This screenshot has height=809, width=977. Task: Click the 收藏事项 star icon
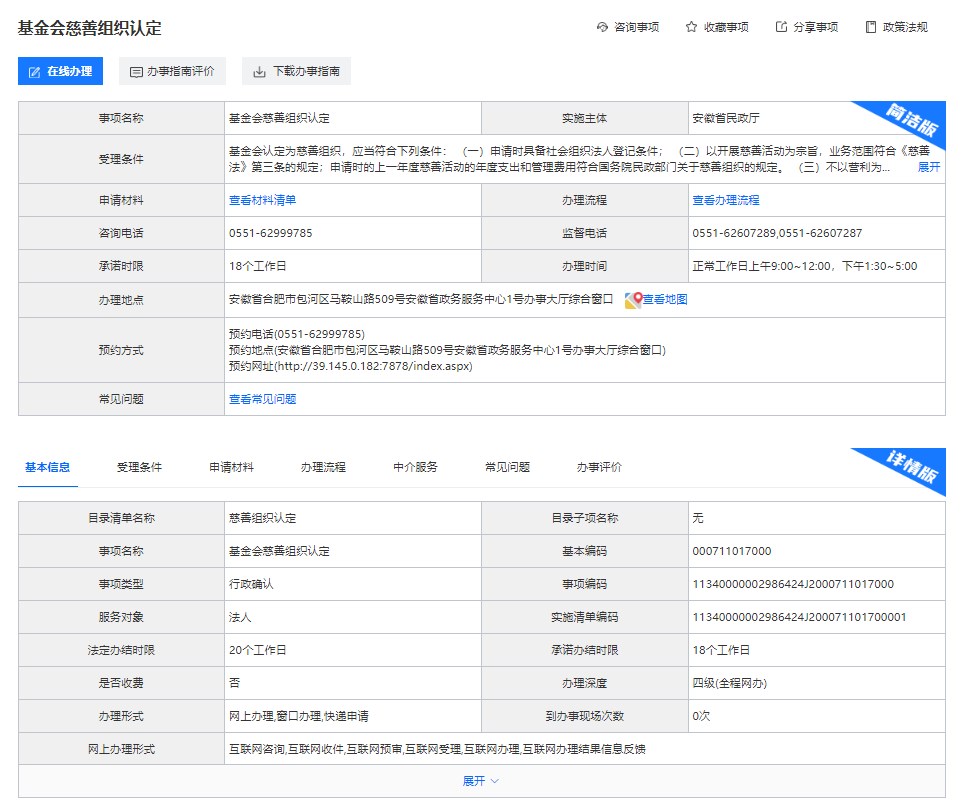coord(691,27)
